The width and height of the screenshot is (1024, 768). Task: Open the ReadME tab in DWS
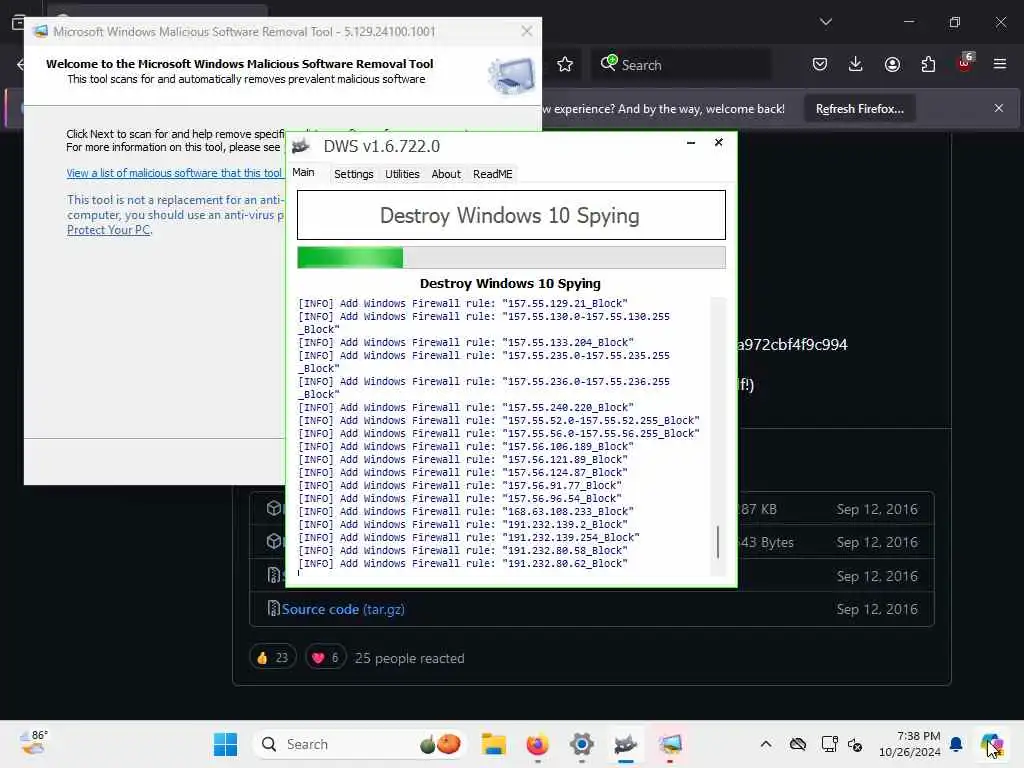(x=492, y=174)
